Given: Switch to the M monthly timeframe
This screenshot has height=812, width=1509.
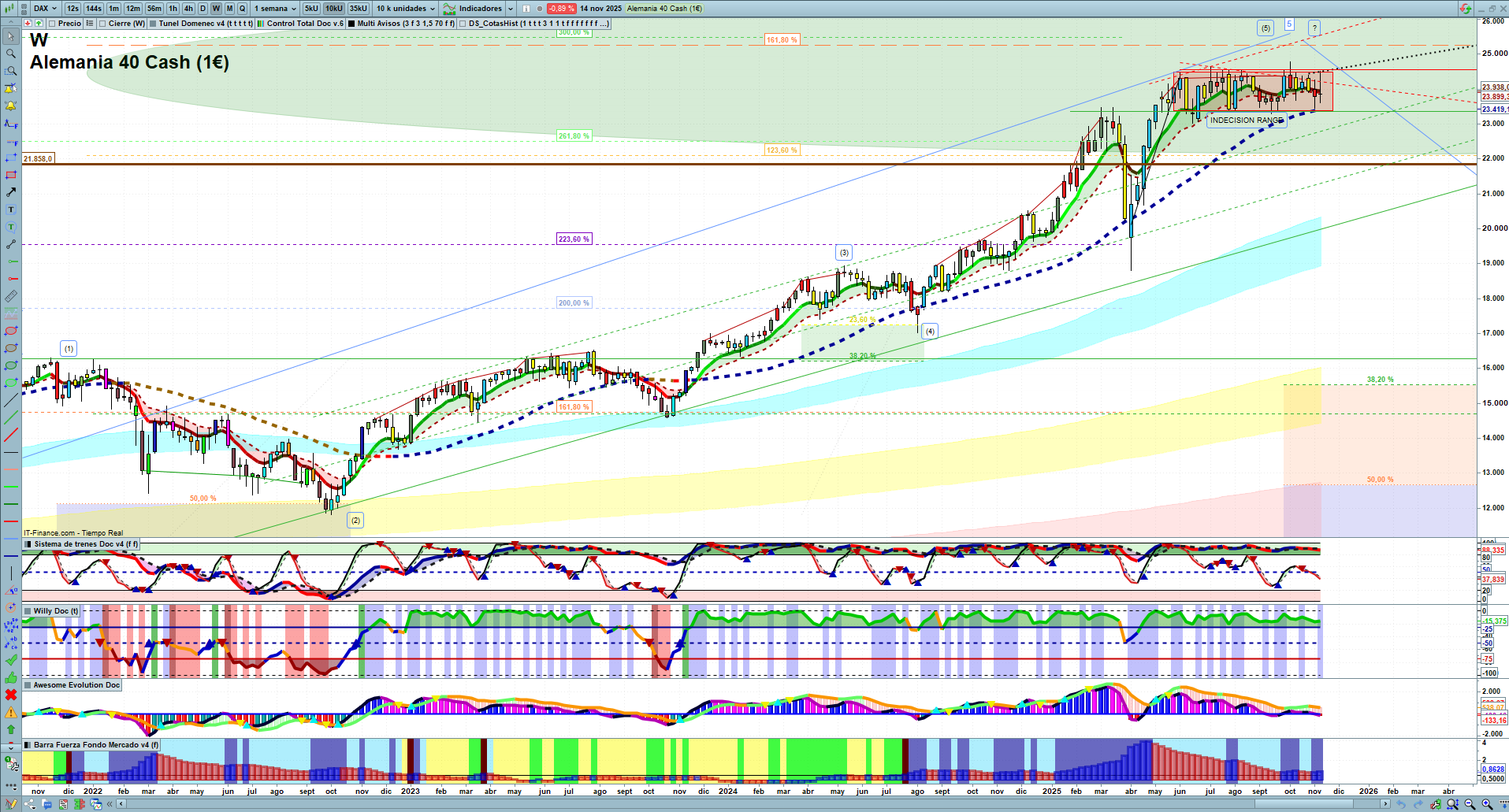Looking at the screenshot, I should (x=229, y=9).
